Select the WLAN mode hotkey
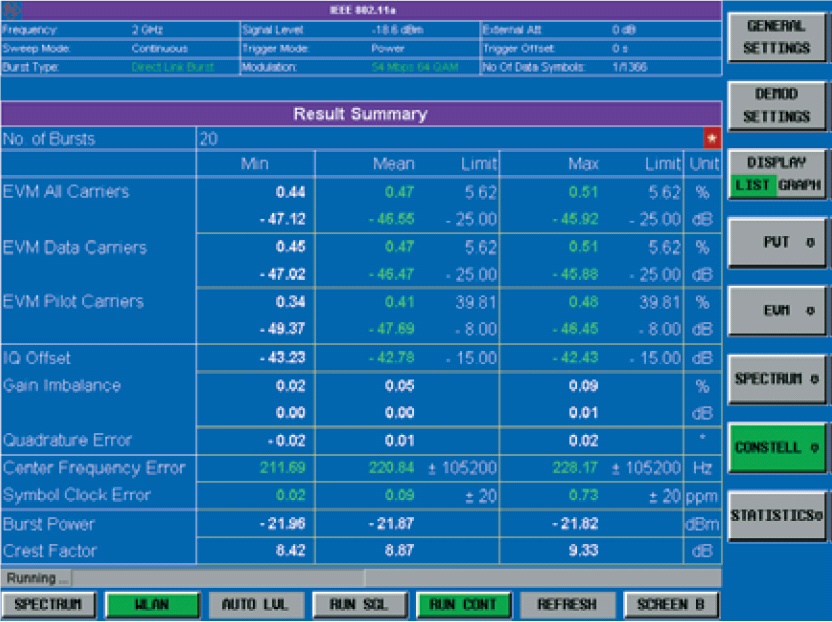Image resolution: width=832 pixels, height=622 pixels. tap(151, 605)
